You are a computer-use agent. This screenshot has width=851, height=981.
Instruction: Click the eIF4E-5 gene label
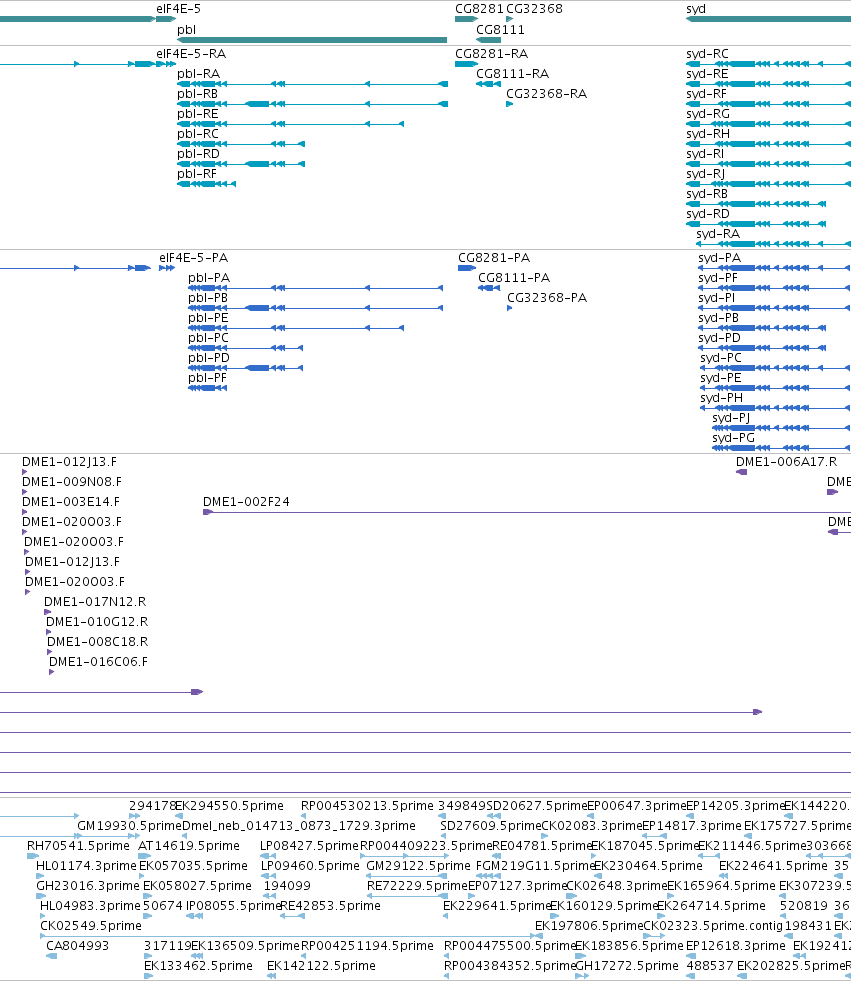click(178, 9)
